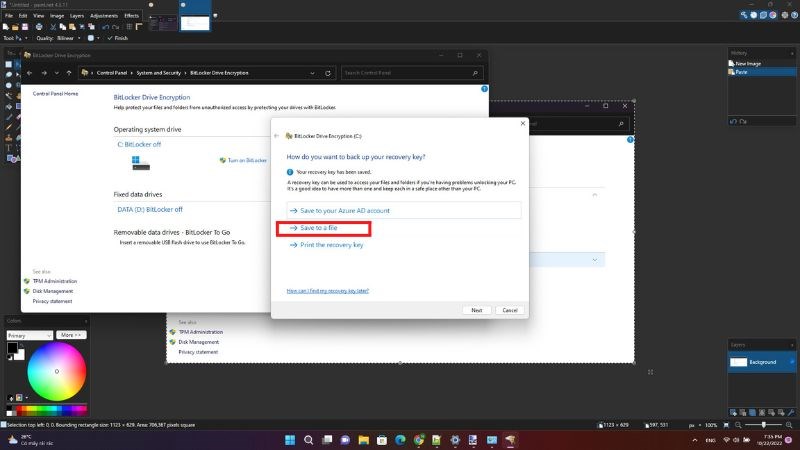Click Windows Start button on taskbar
800x450 pixels.
[291, 439]
